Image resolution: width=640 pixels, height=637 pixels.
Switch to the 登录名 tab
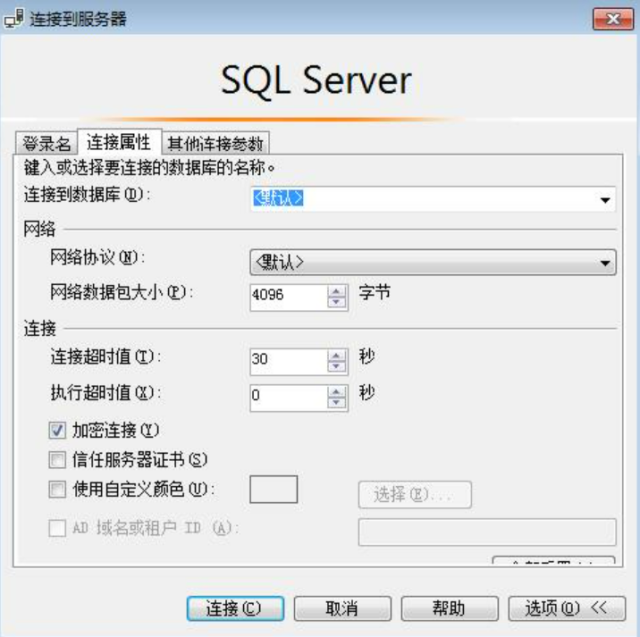46,143
